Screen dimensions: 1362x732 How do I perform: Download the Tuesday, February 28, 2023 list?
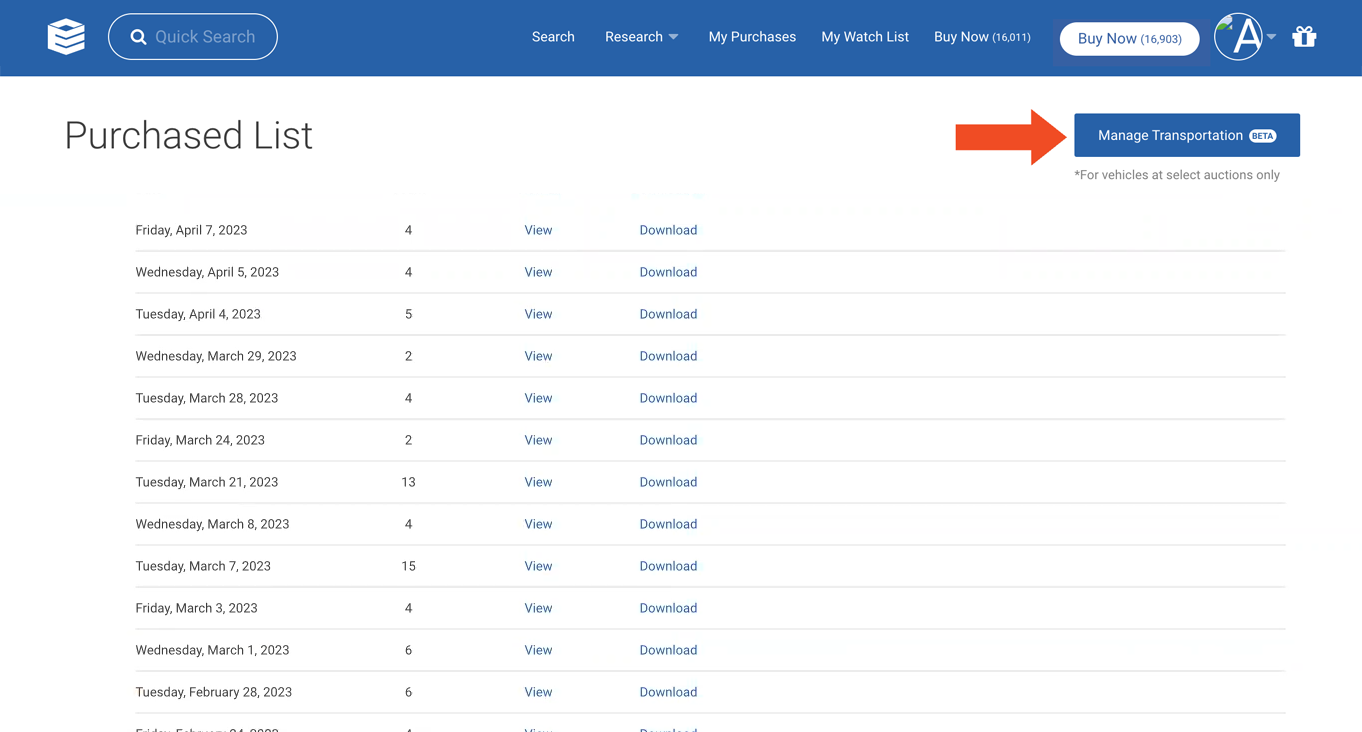click(668, 691)
